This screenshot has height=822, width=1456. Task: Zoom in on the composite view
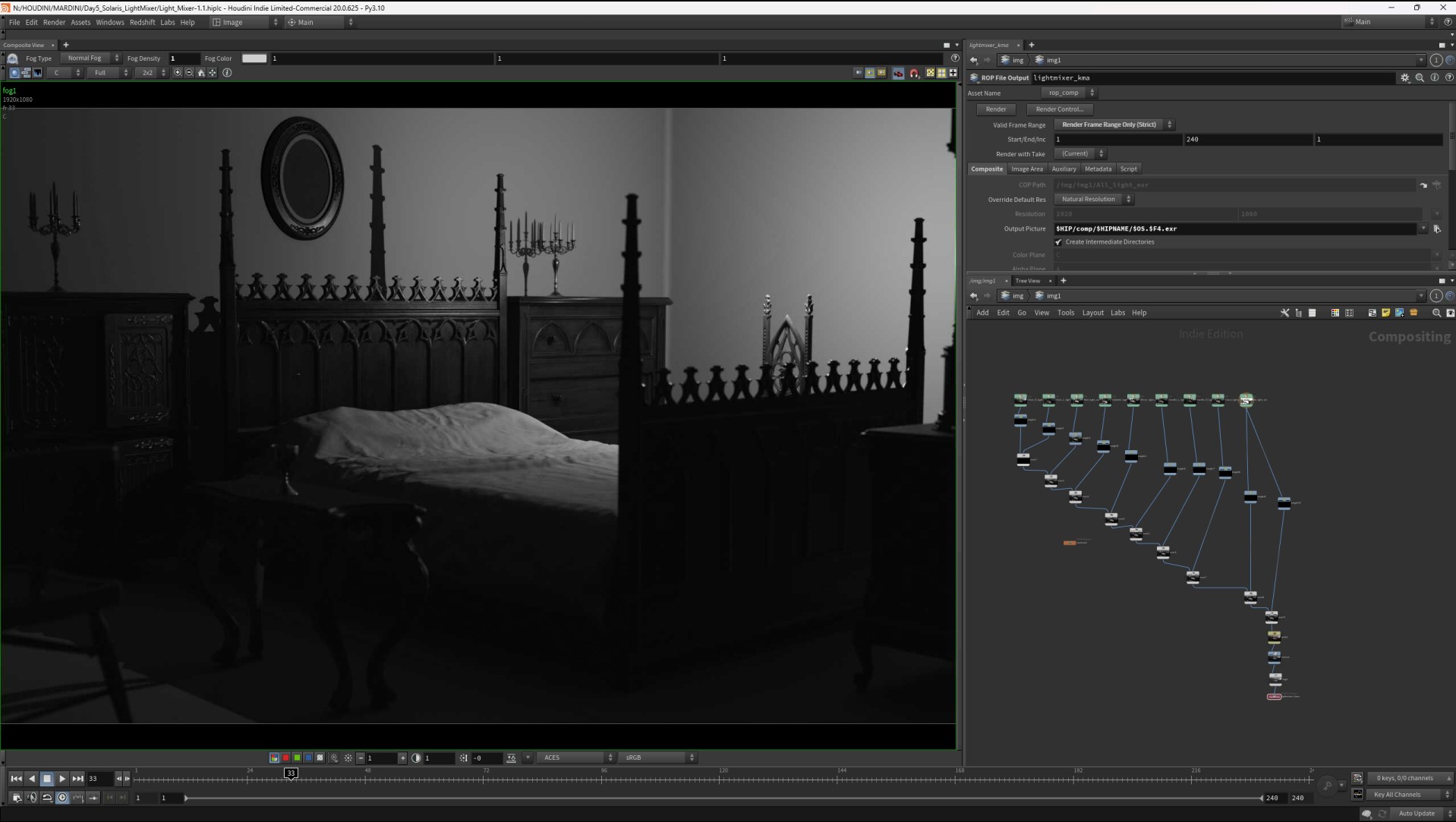pos(178,73)
